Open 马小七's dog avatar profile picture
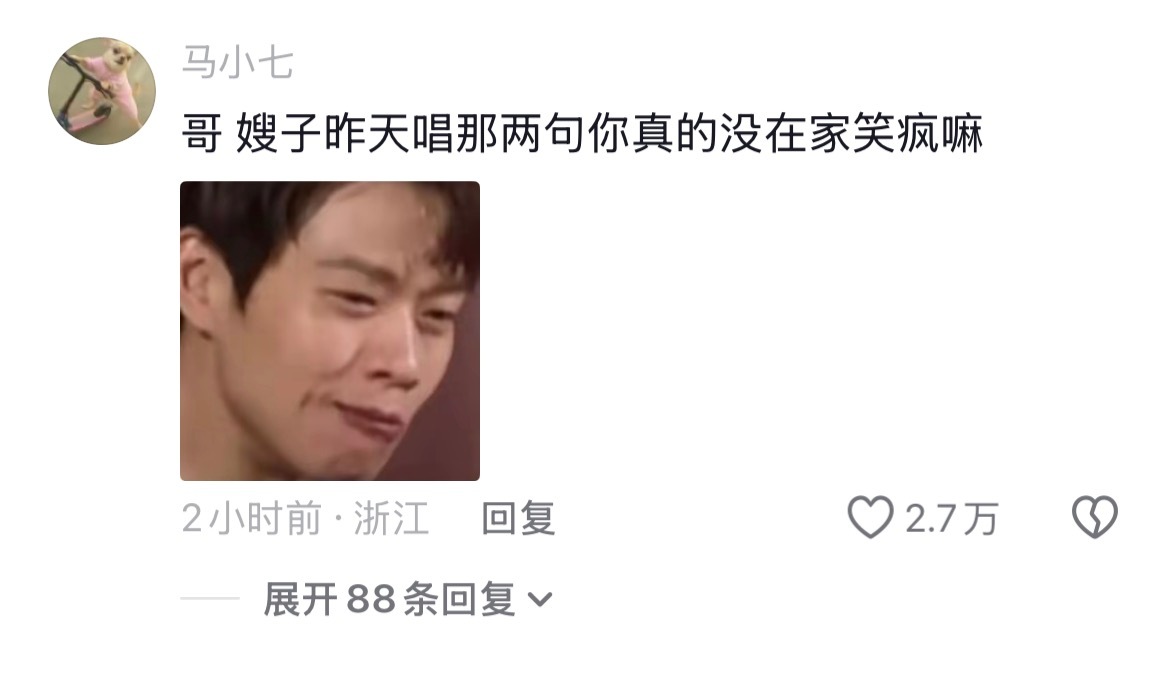1170x675 pixels. pyautogui.click(x=102, y=91)
